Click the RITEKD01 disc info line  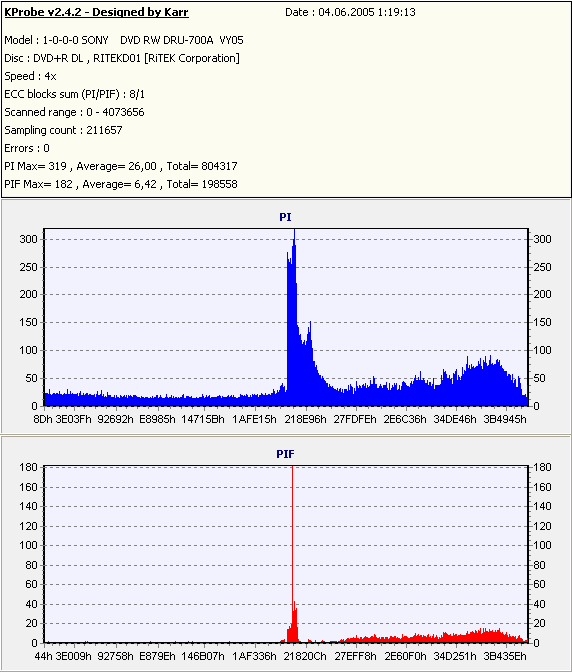point(122,58)
